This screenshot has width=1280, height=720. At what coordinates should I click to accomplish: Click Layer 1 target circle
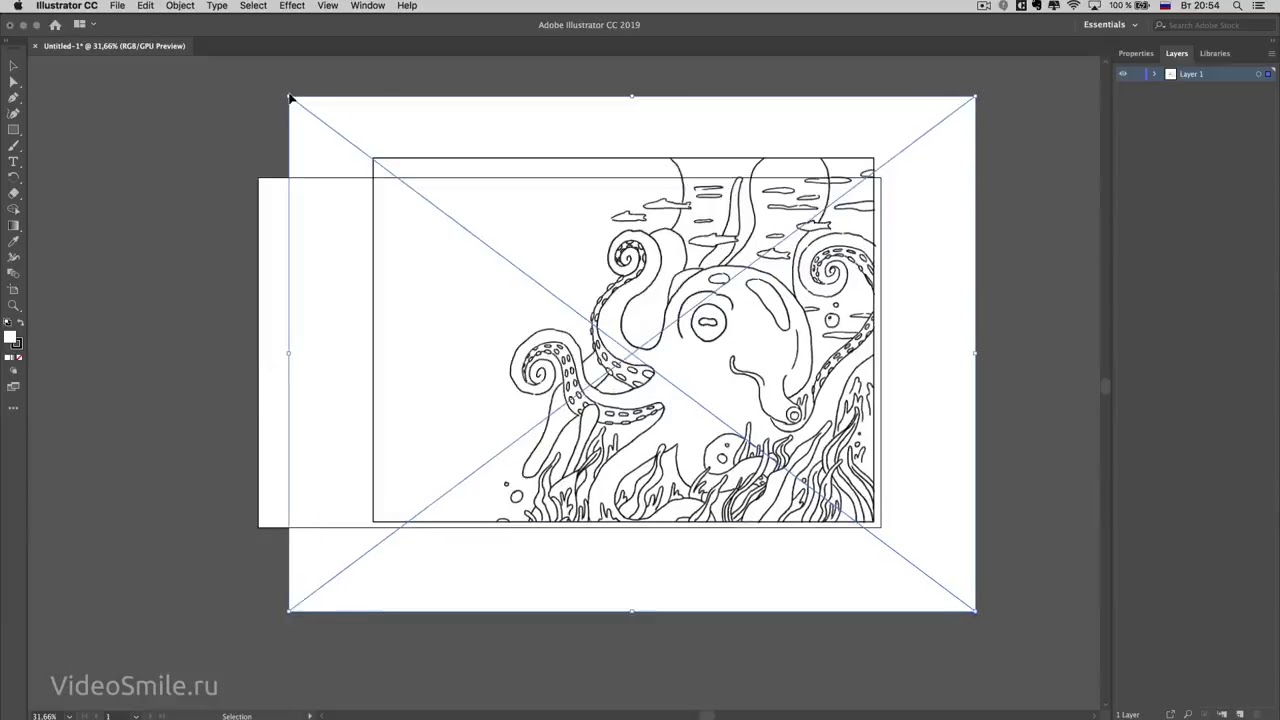[x=1258, y=74]
